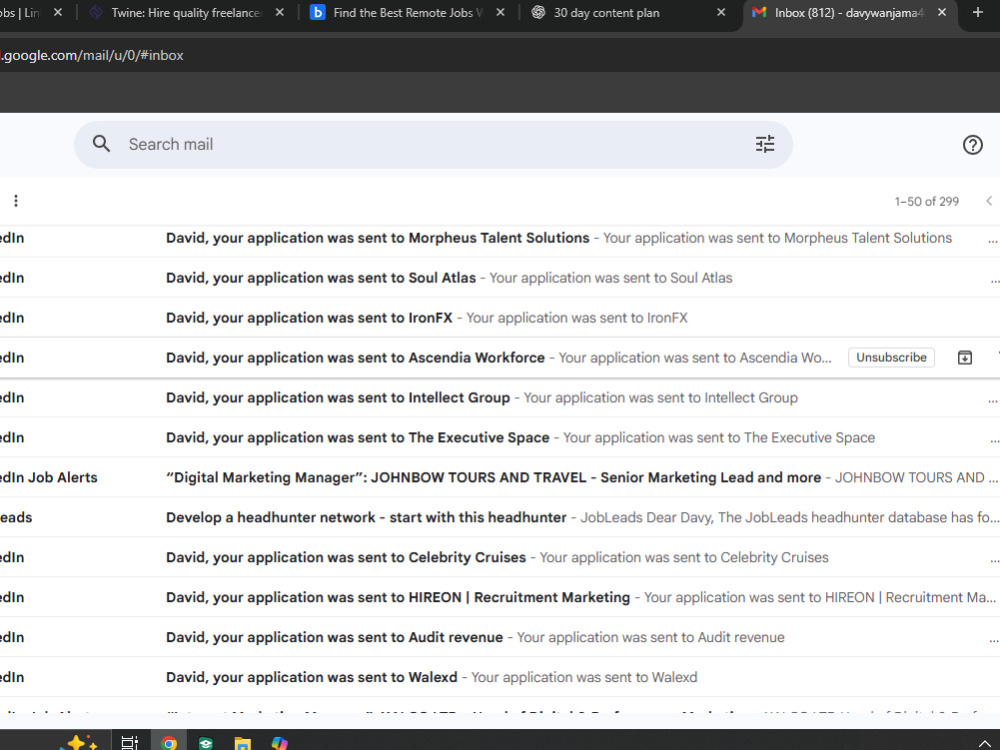Open the 1–50 of 299 page range
The image size is (1000, 750).
pos(926,202)
